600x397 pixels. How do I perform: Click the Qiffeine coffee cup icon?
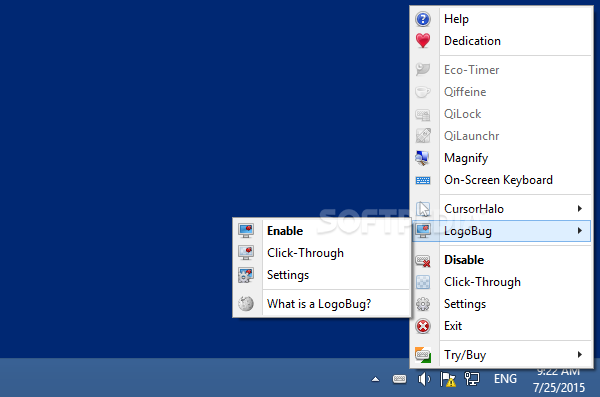click(423, 92)
